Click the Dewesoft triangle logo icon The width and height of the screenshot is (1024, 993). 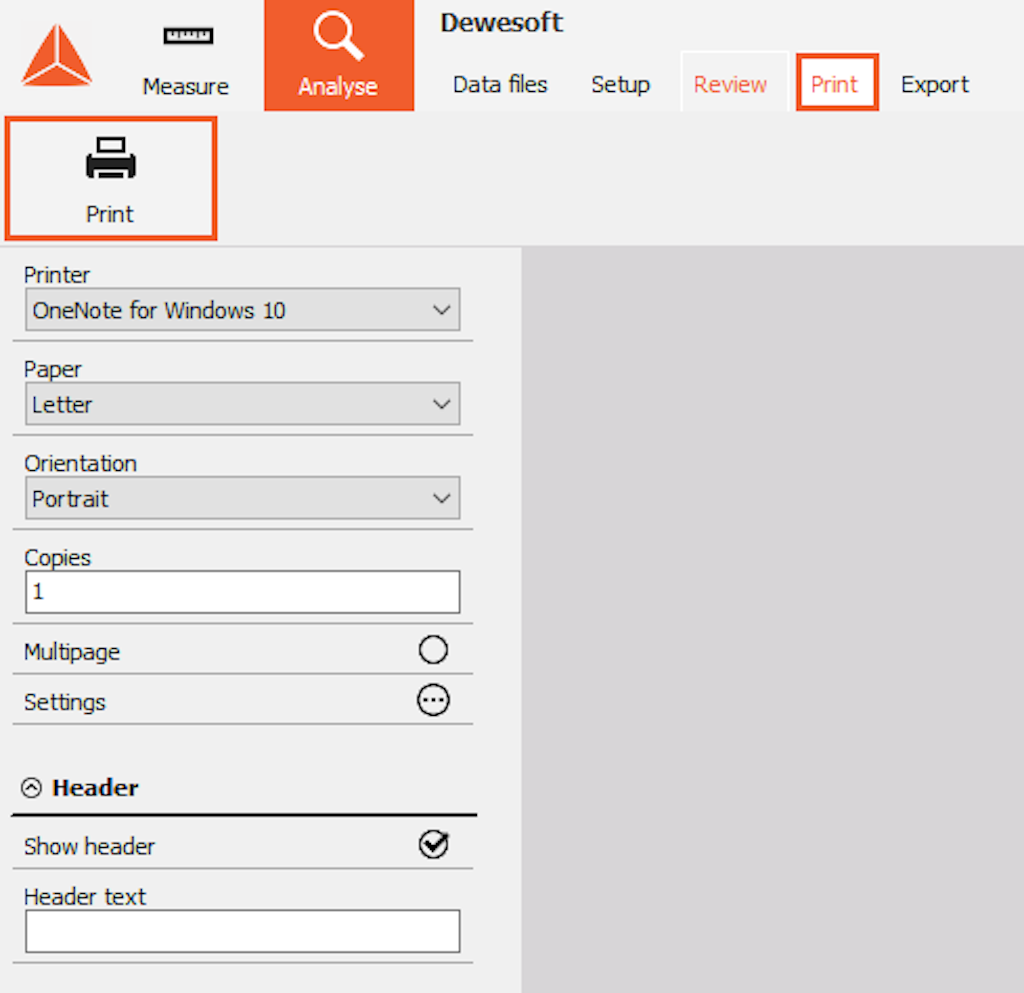57,56
